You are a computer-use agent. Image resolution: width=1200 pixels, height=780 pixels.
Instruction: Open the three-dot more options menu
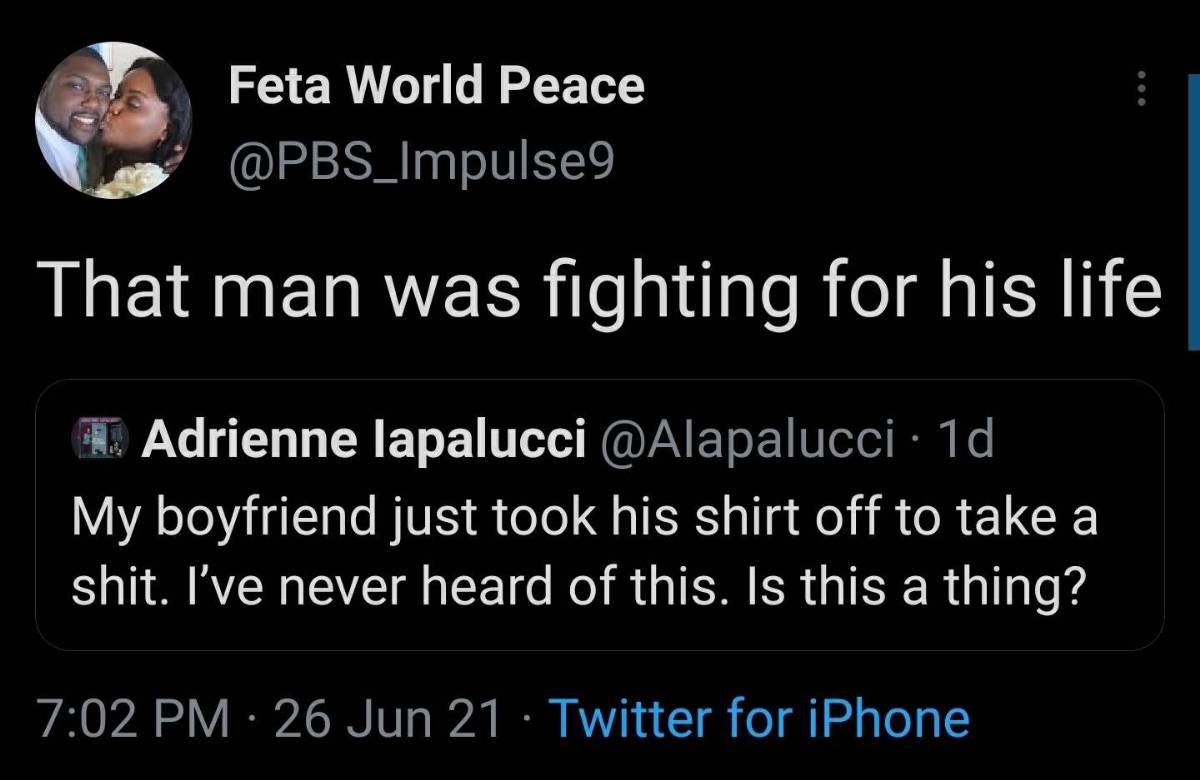tap(1138, 92)
